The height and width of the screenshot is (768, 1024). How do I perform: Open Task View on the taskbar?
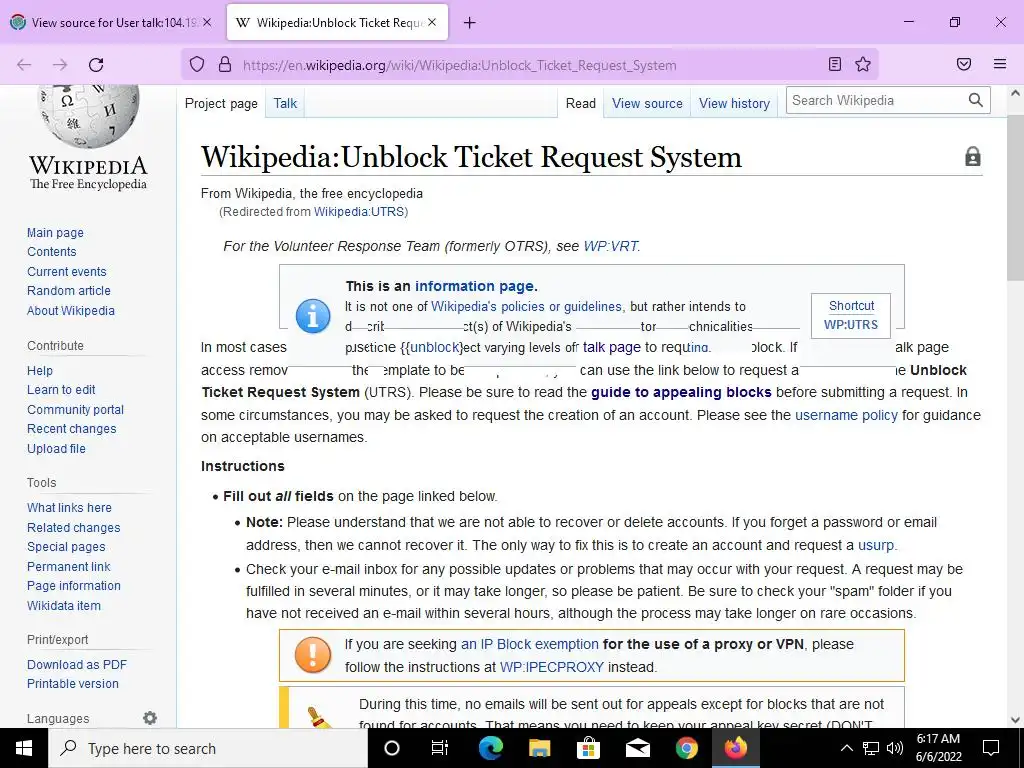pos(440,748)
